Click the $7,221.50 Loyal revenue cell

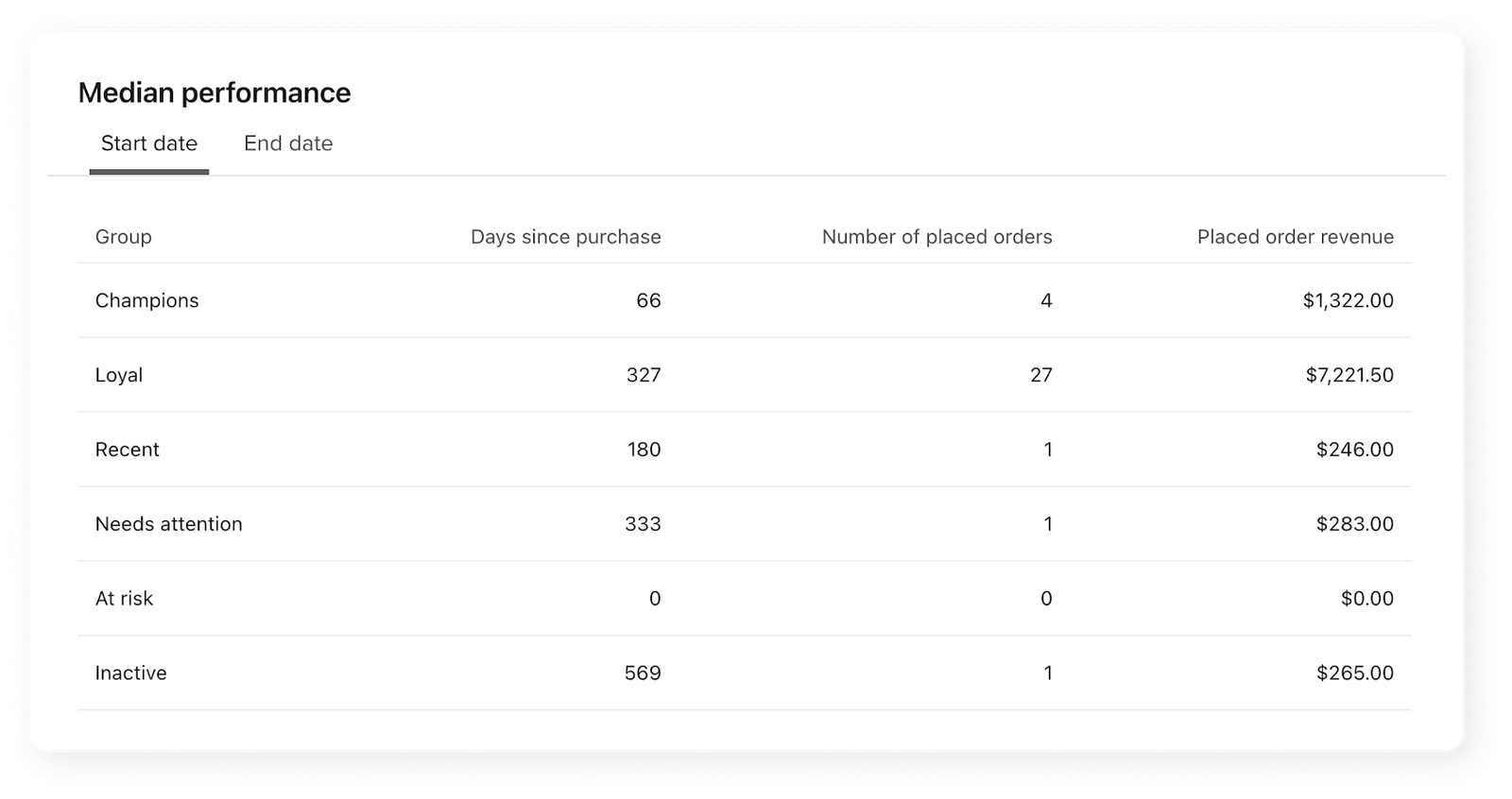[x=1349, y=375]
